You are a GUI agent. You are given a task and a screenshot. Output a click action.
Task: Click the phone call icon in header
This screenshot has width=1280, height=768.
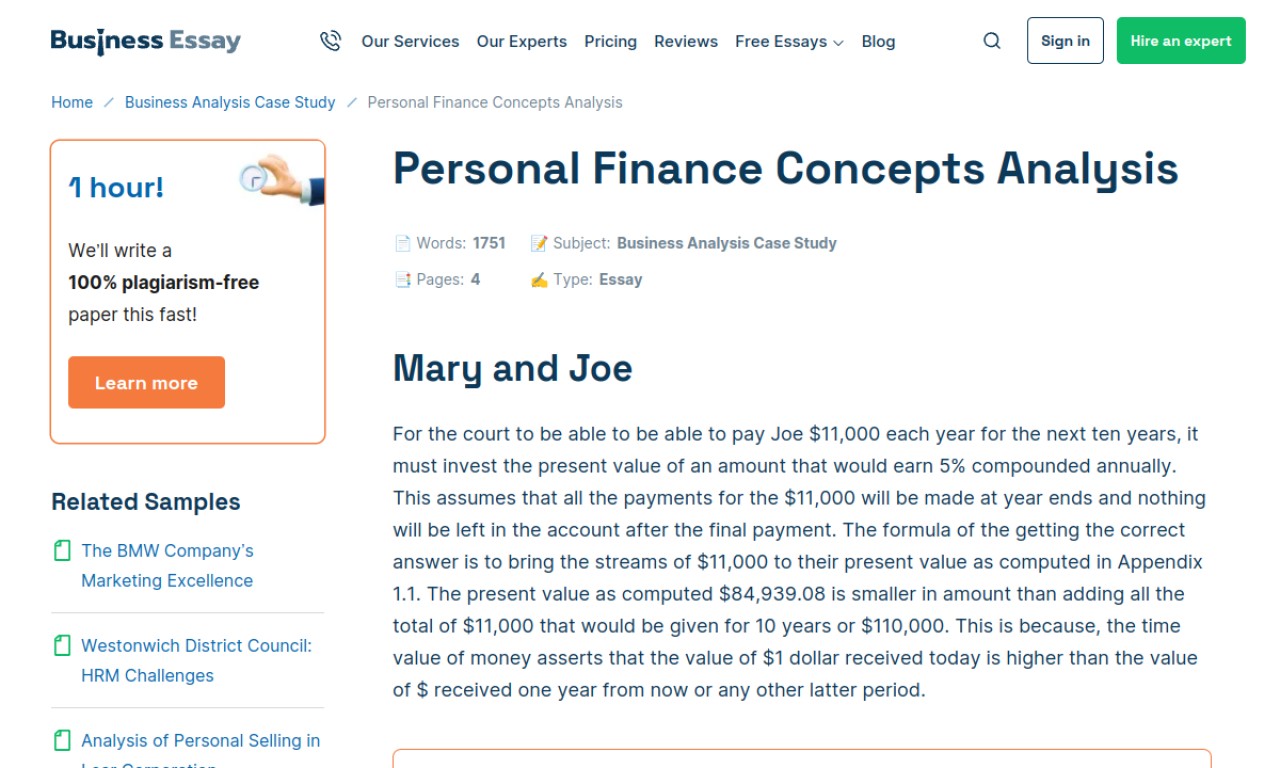[x=330, y=41]
